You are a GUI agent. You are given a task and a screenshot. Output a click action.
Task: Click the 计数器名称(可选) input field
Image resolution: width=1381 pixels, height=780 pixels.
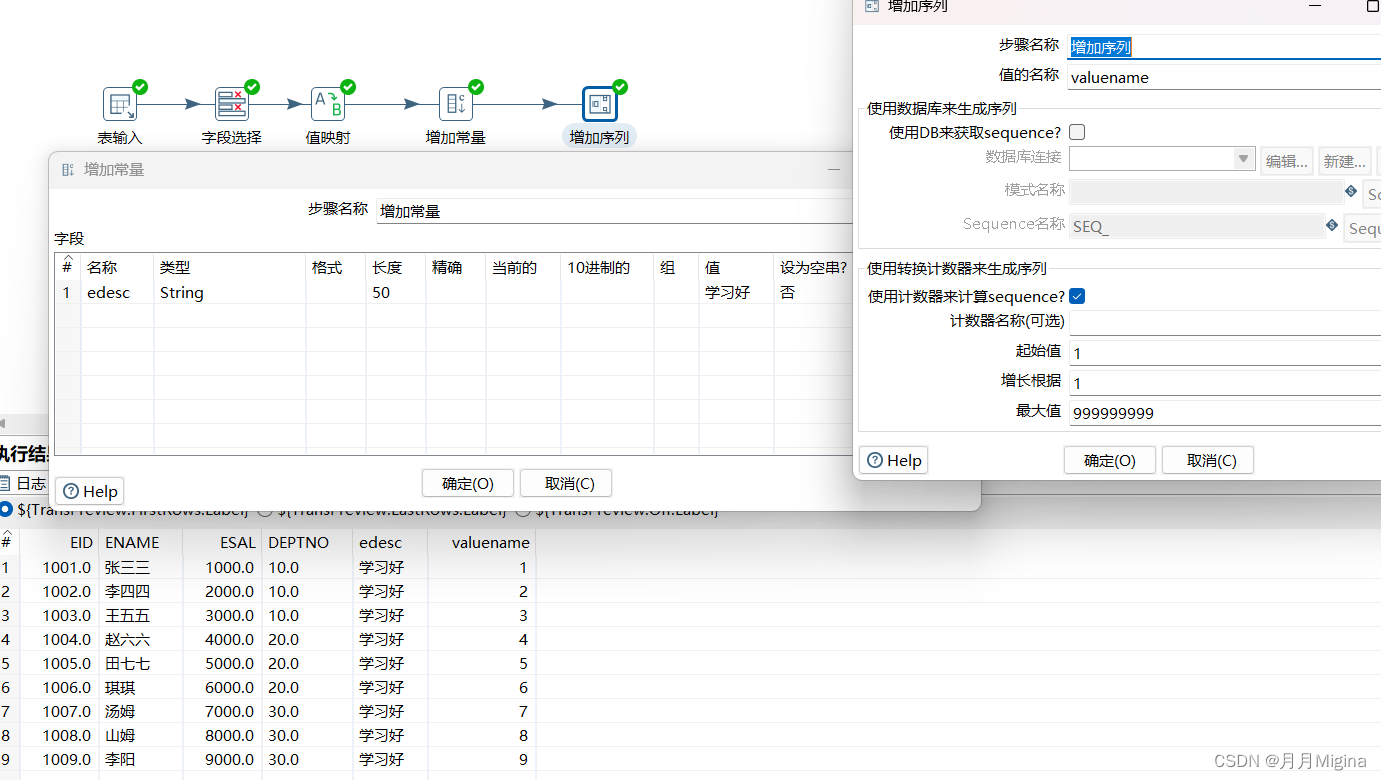(1224, 322)
